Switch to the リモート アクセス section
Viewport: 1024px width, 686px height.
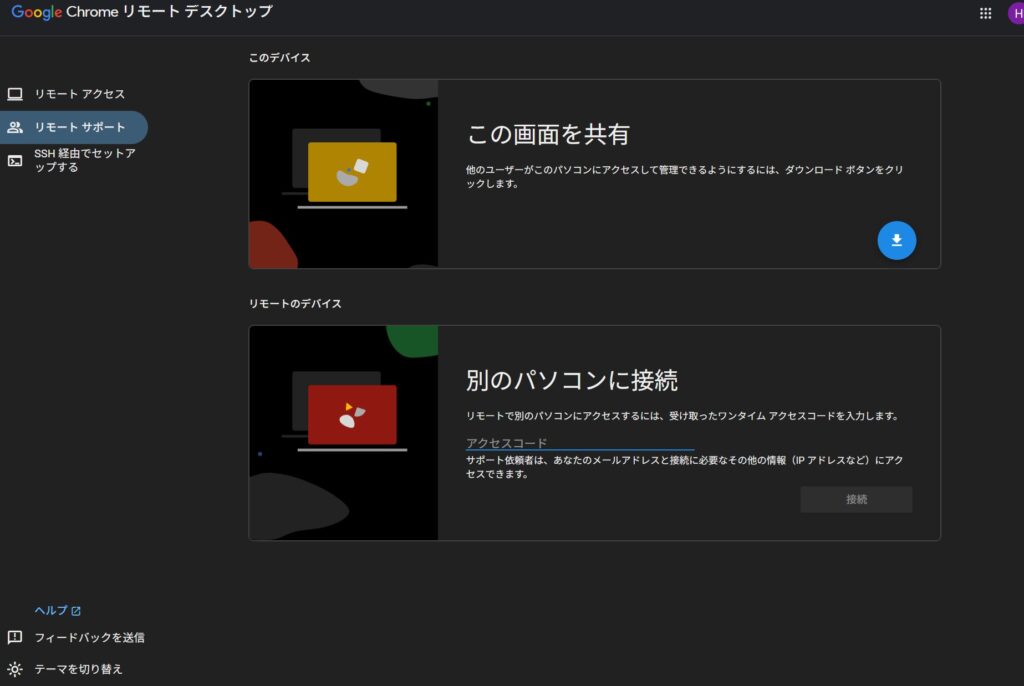click(x=80, y=94)
